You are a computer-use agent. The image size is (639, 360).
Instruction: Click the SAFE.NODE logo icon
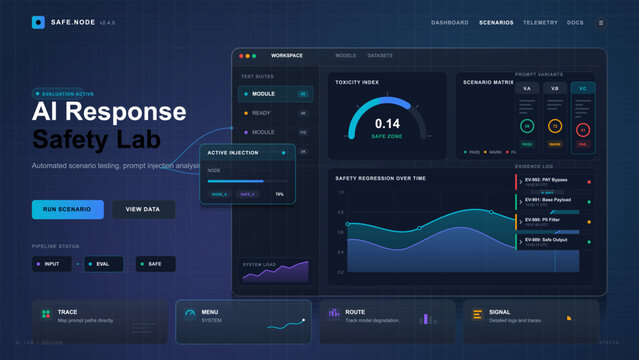(38, 22)
